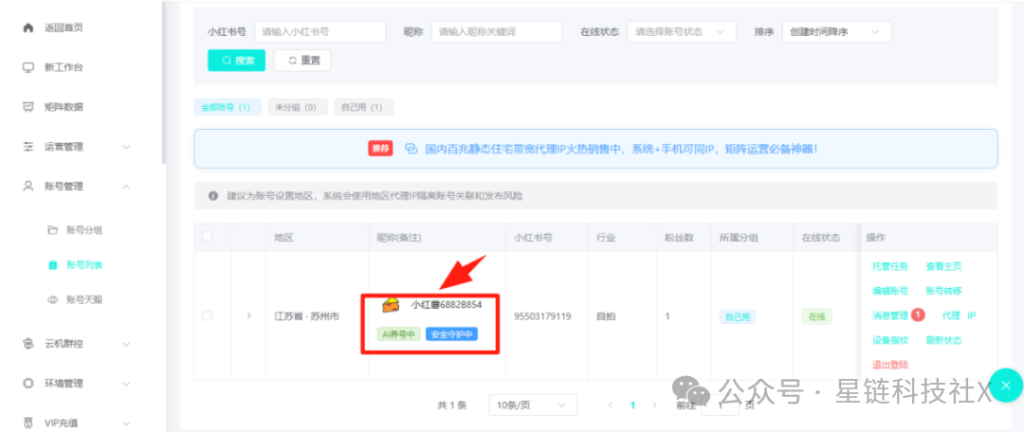Open the 10条/页 page size dropdown
Image resolution: width=1024 pixels, height=432 pixels.
(533, 405)
